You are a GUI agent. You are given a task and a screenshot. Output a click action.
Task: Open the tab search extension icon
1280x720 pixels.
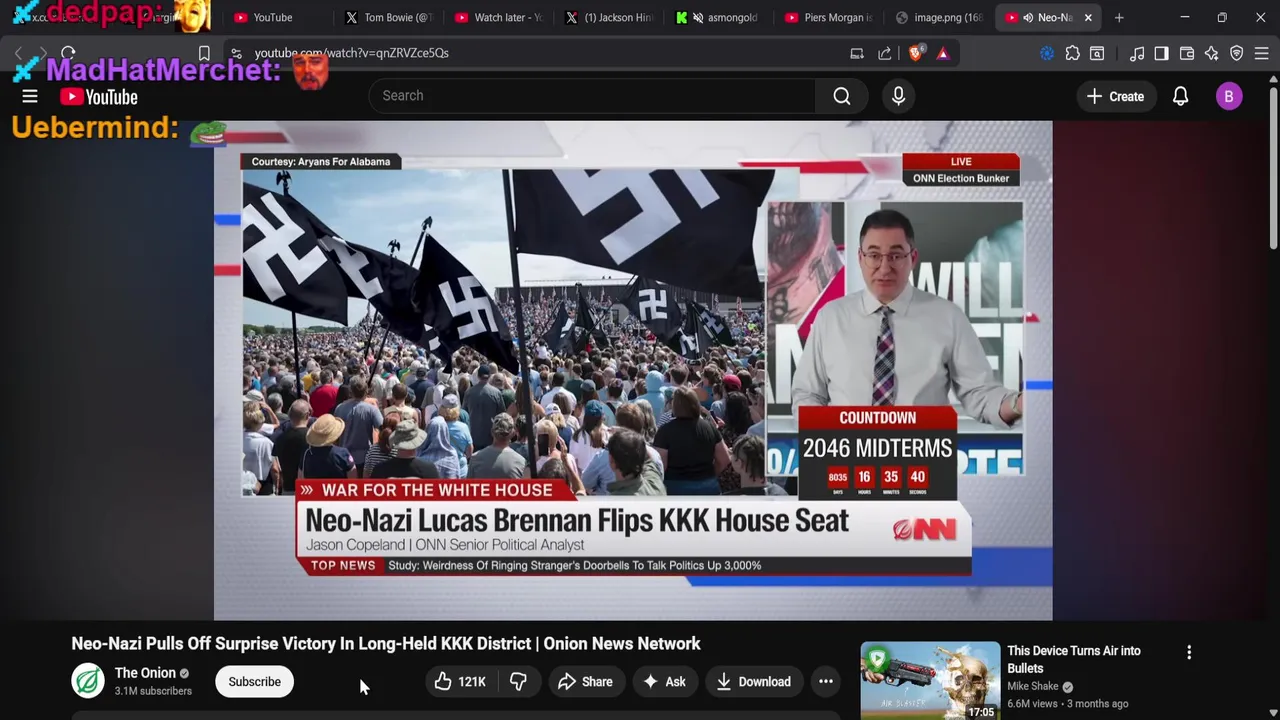pyautogui.click(x=1097, y=53)
